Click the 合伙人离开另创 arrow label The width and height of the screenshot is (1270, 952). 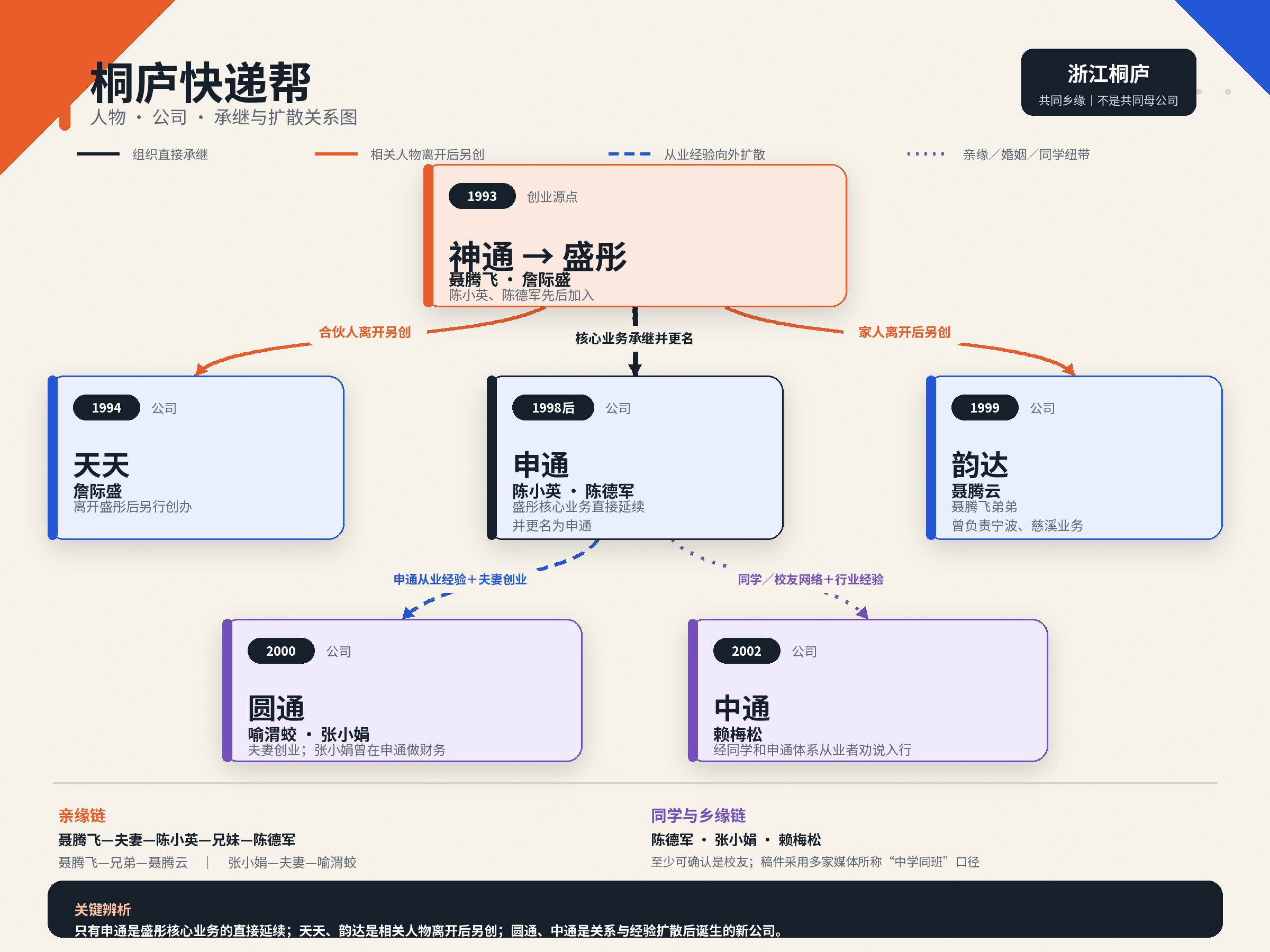tap(365, 332)
